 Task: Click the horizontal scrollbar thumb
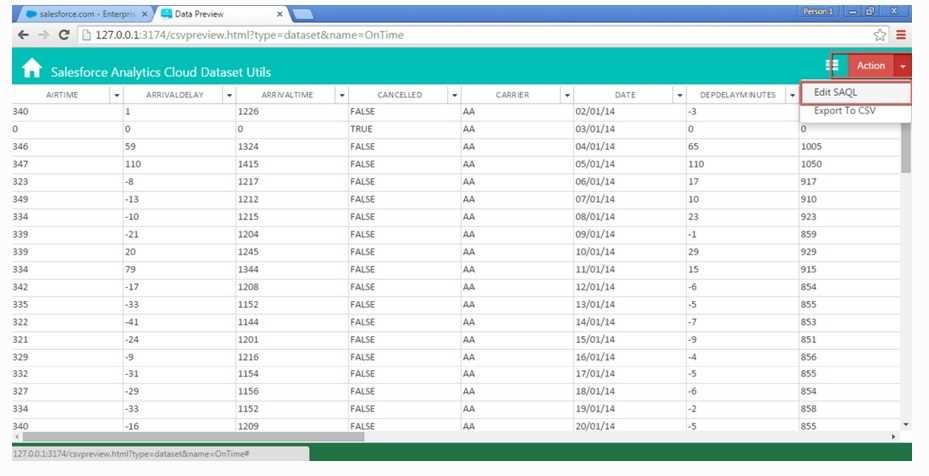click(193, 437)
